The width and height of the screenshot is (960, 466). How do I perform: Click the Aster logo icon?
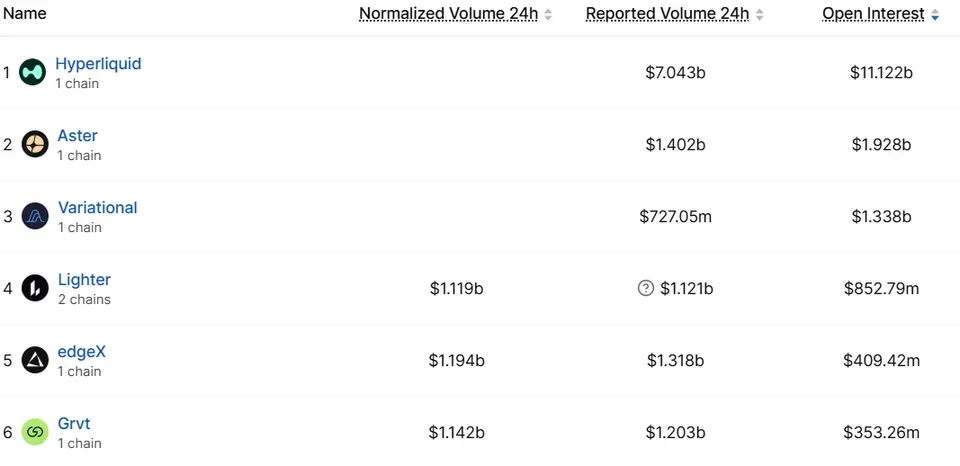tap(35, 145)
